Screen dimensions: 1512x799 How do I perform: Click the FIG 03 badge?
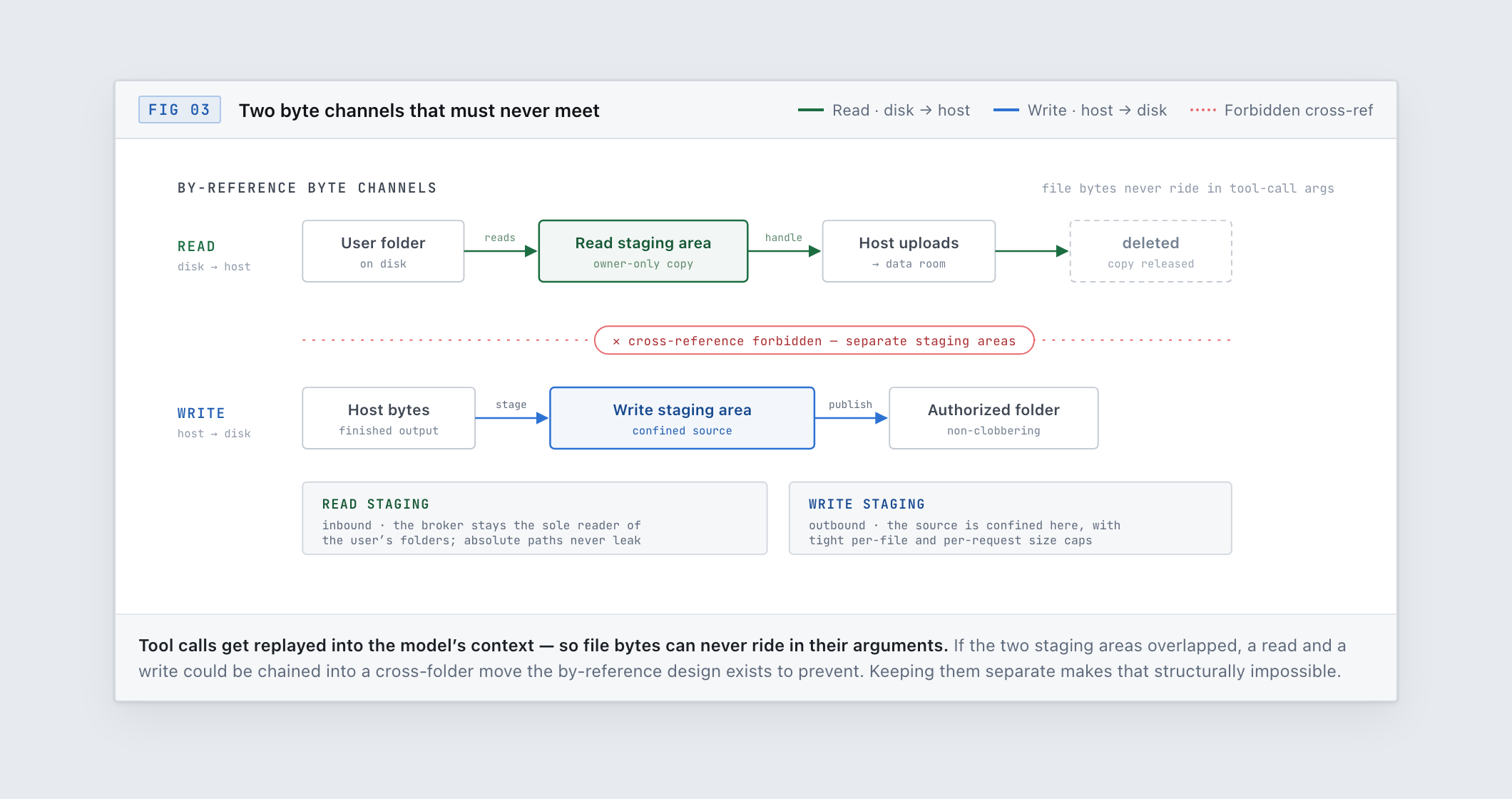coord(179,110)
